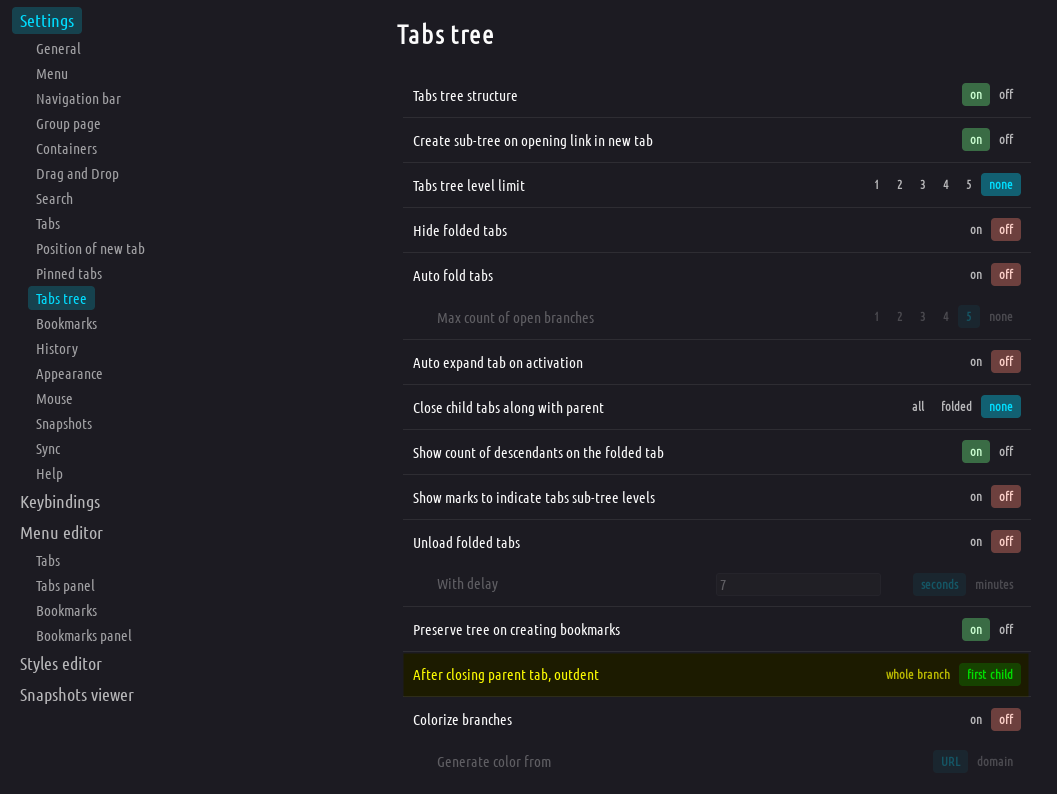The height and width of the screenshot is (794, 1057).
Task: Open the Menu settings section
Action: [x=52, y=74]
